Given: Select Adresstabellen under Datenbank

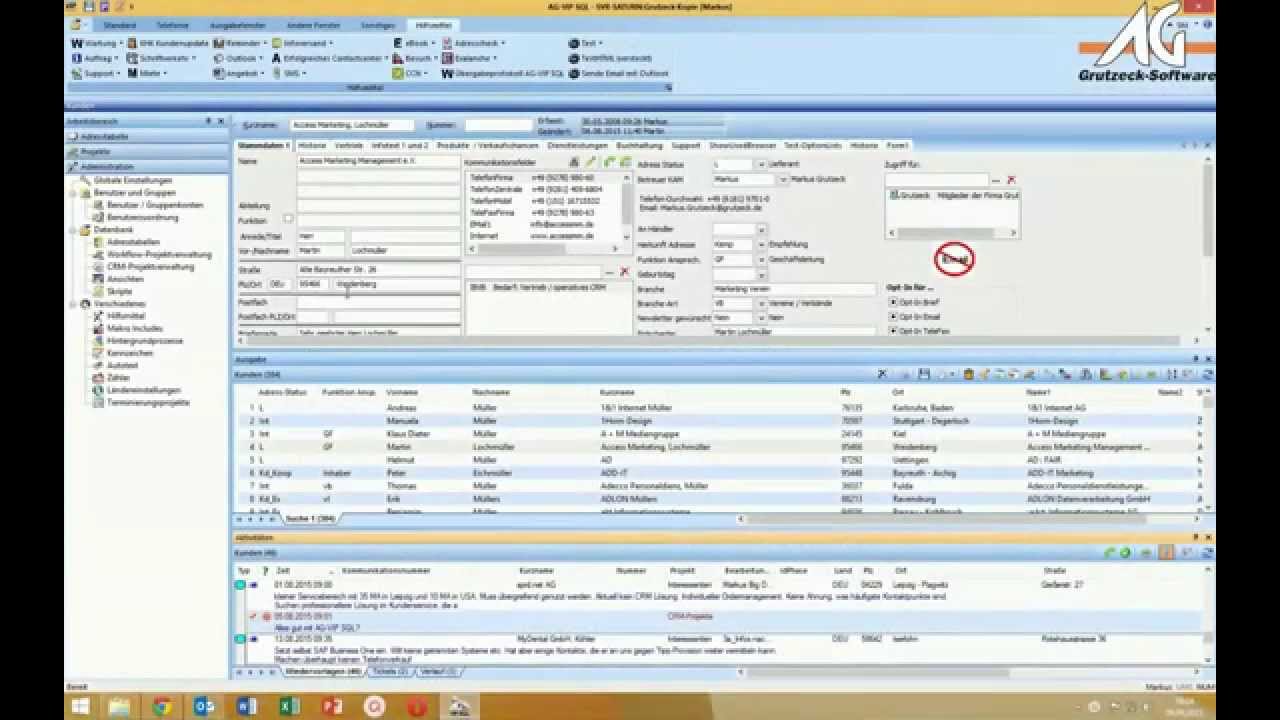Looking at the screenshot, I should click(x=133, y=242).
